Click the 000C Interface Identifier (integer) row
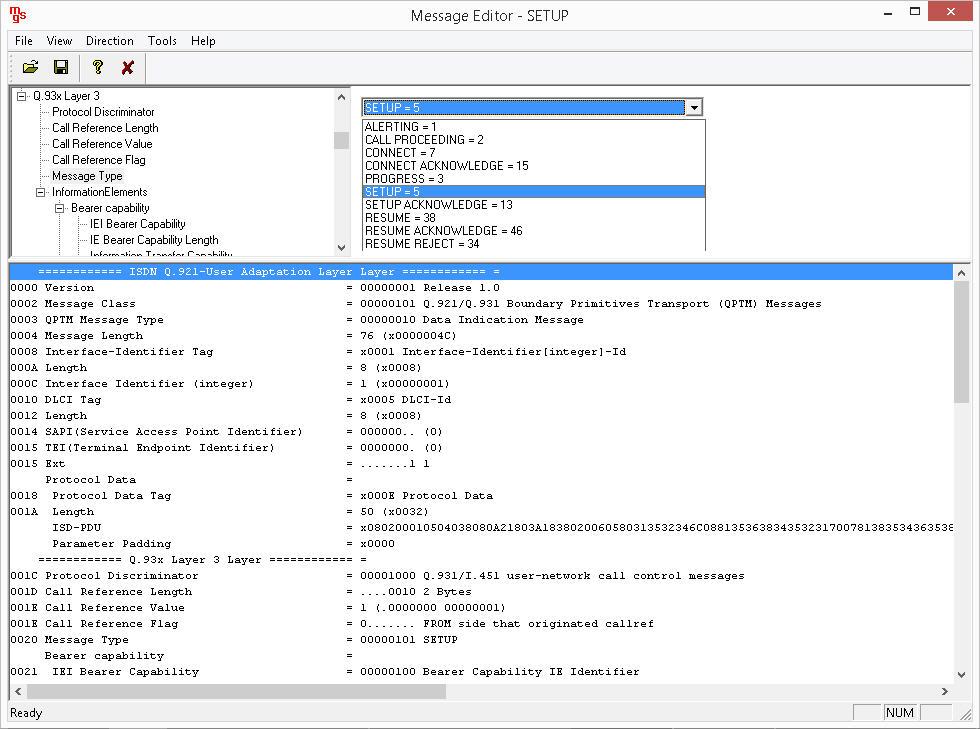 481,384
